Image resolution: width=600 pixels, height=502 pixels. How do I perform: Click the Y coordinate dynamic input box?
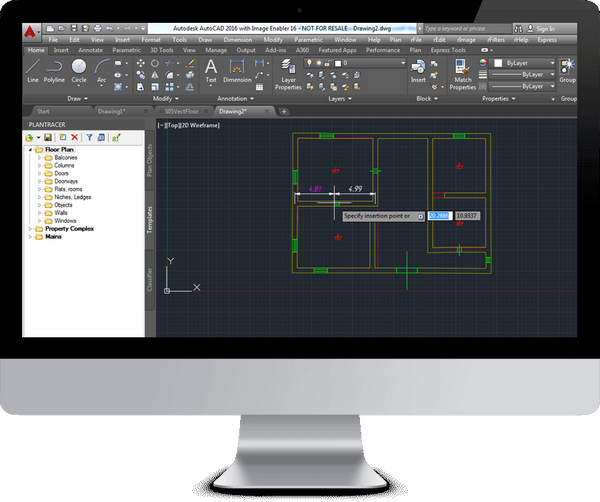pyautogui.click(x=467, y=216)
